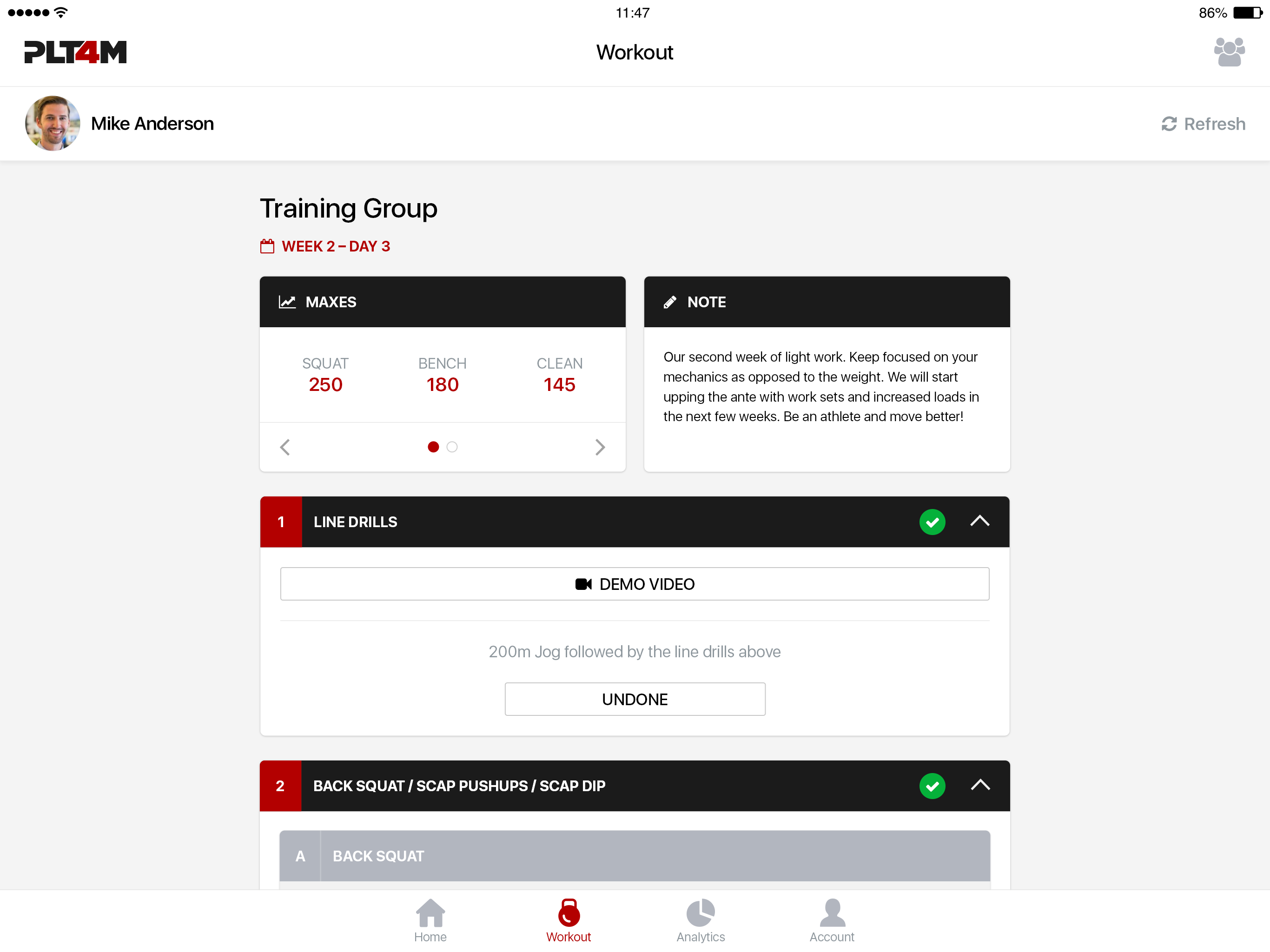Collapse the Line Drills section
The width and height of the screenshot is (1270, 952).
(x=980, y=522)
